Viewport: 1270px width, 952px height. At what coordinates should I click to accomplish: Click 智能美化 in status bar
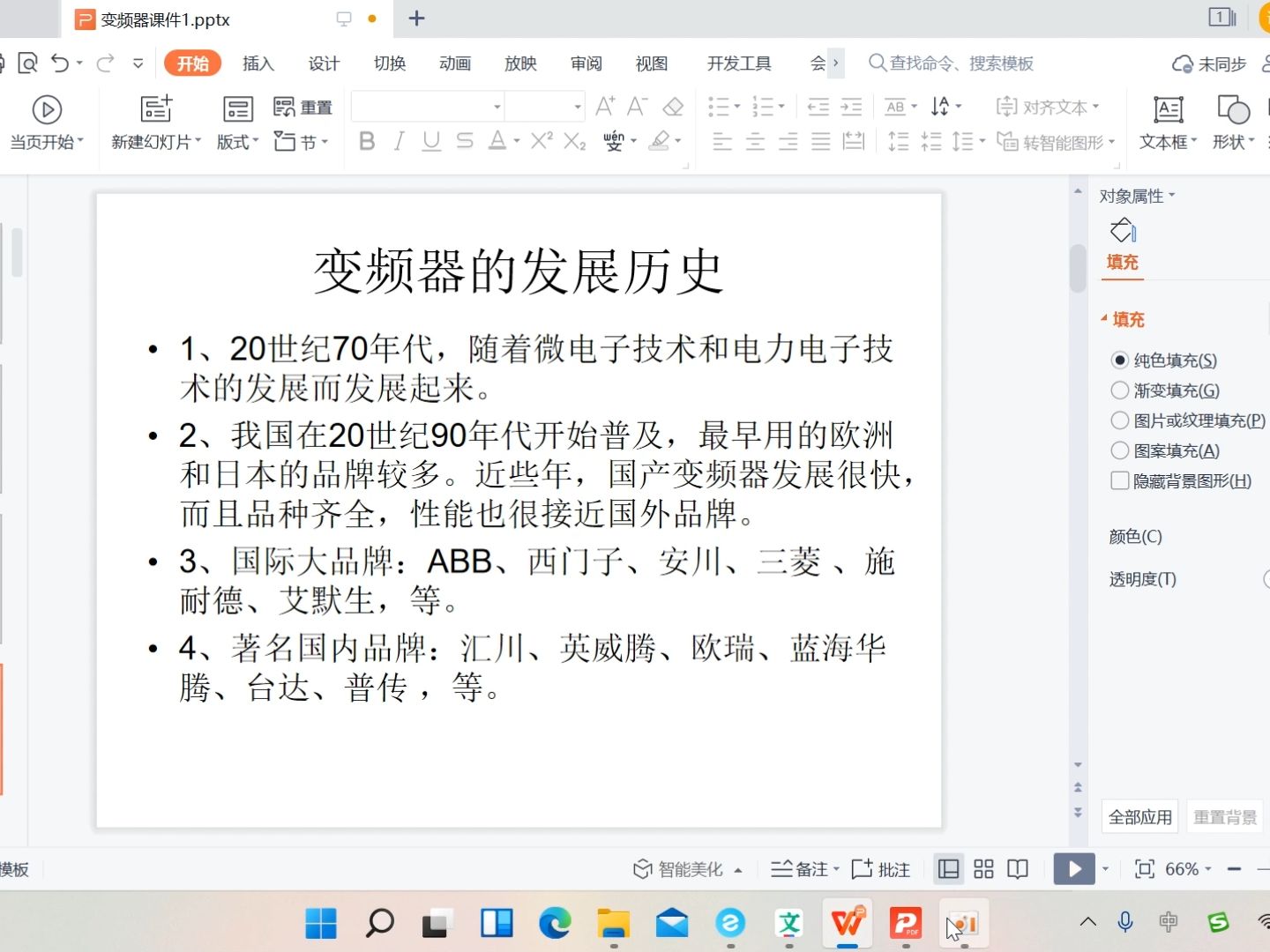[688, 869]
